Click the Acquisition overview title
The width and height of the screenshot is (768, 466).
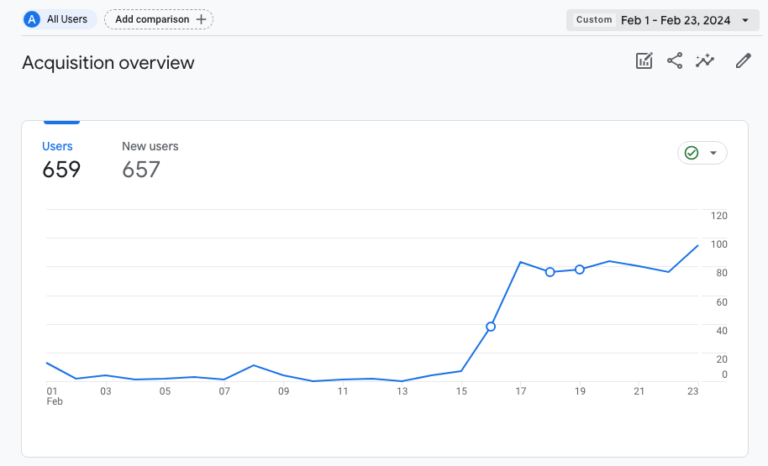pyautogui.click(x=108, y=63)
